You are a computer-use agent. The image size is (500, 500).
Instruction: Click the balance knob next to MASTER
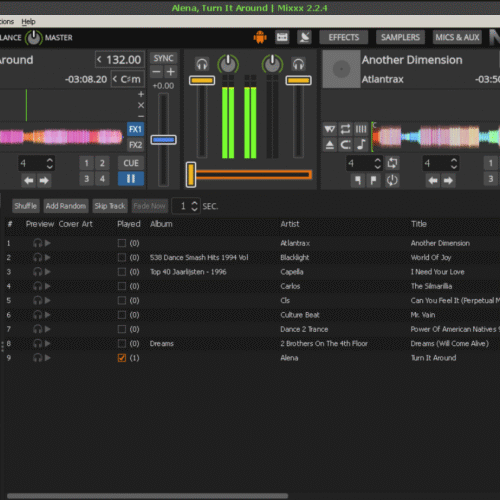(x=33, y=37)
